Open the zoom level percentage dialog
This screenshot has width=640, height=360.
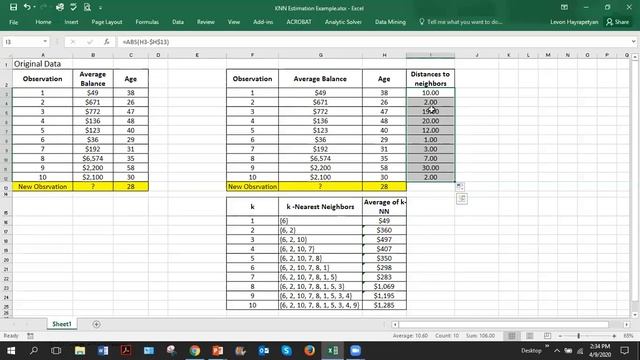pos(628,336)
